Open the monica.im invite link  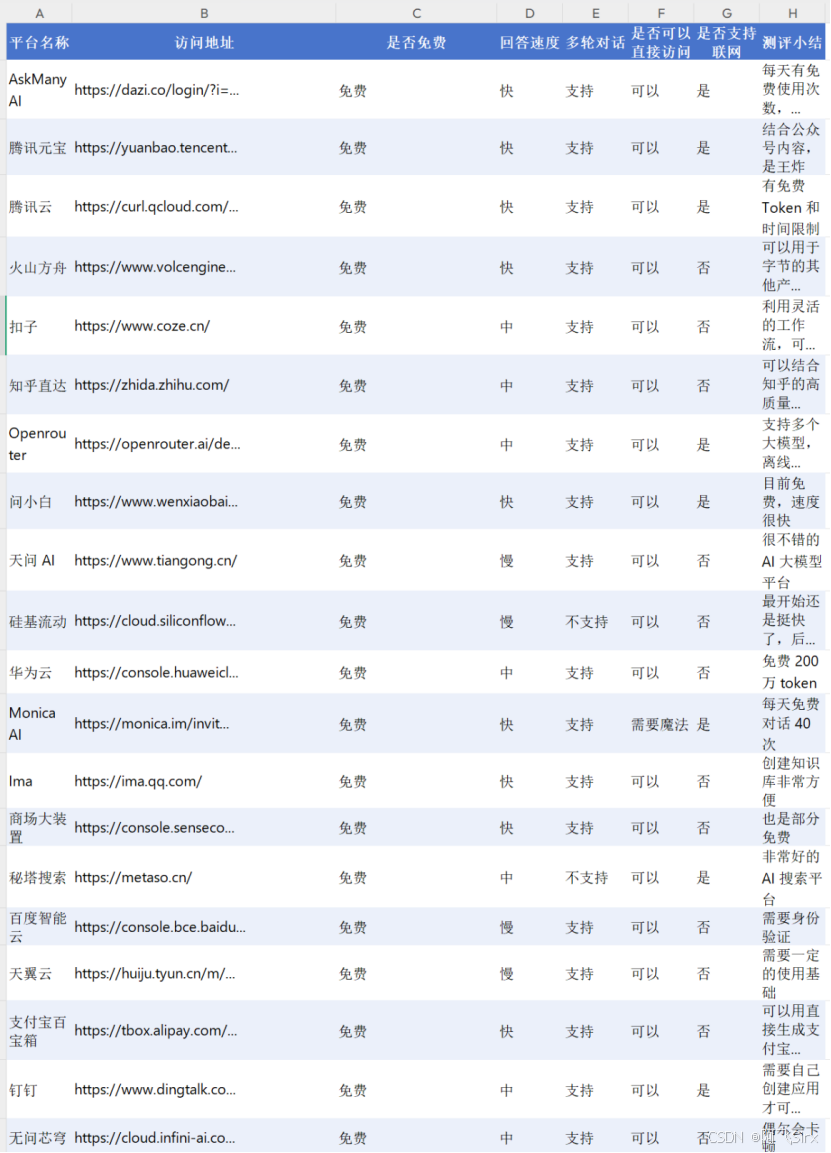tap(152, 724)
